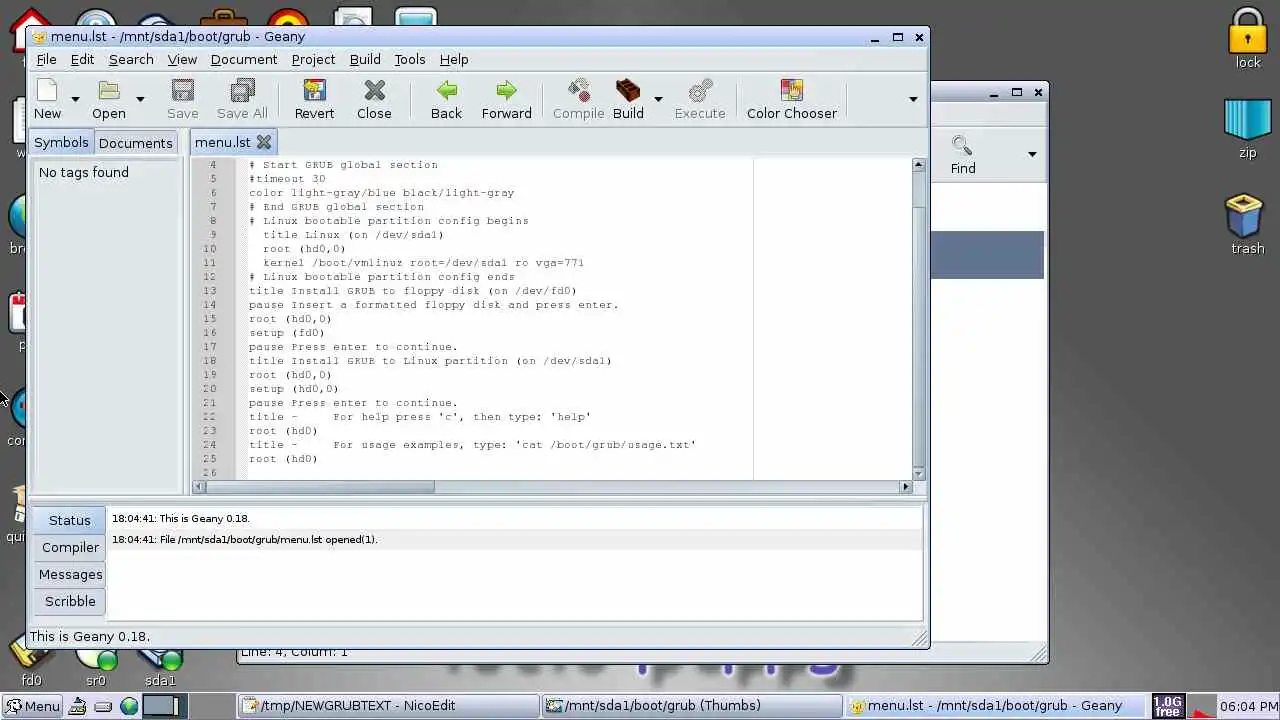The width and height of the screenshot is (1280, 720).
Task: Click the Menu start button in taskbar
Action: tap(32, 706)
